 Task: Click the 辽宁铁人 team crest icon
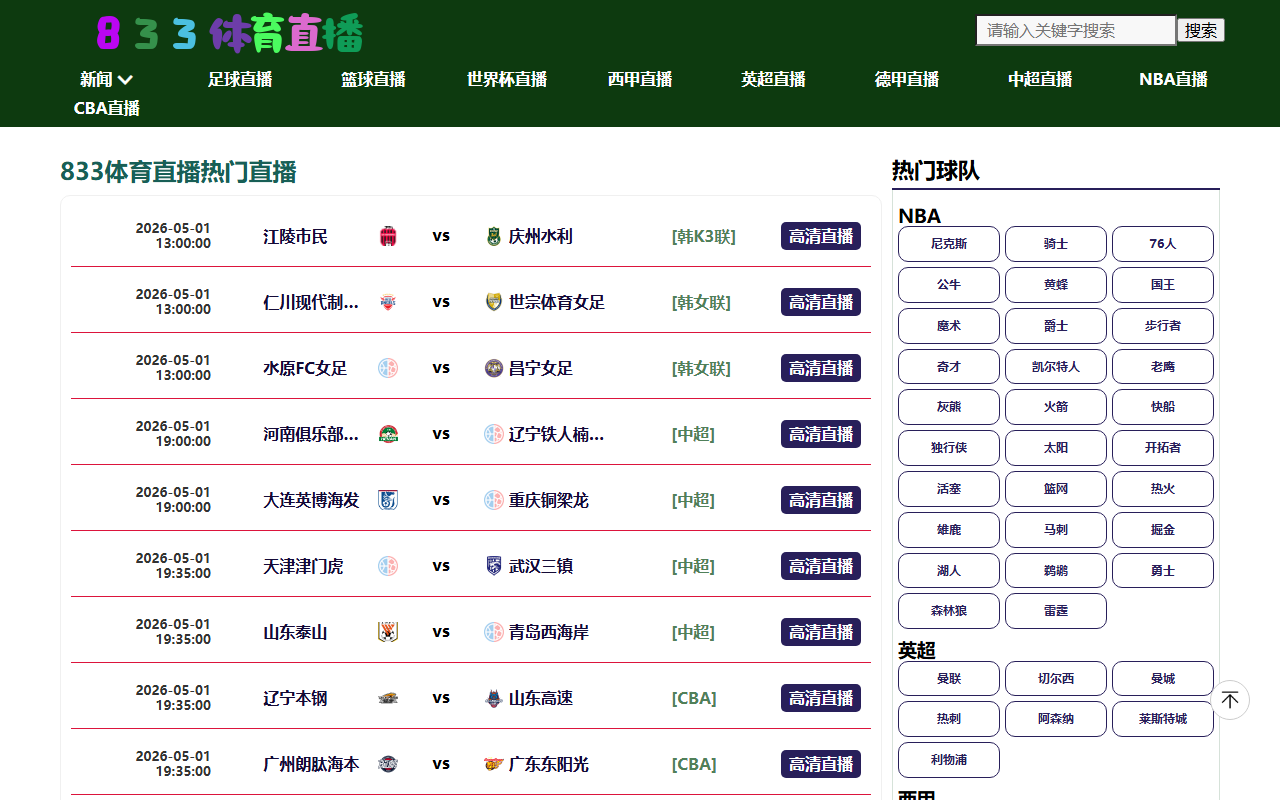point(493,434)
